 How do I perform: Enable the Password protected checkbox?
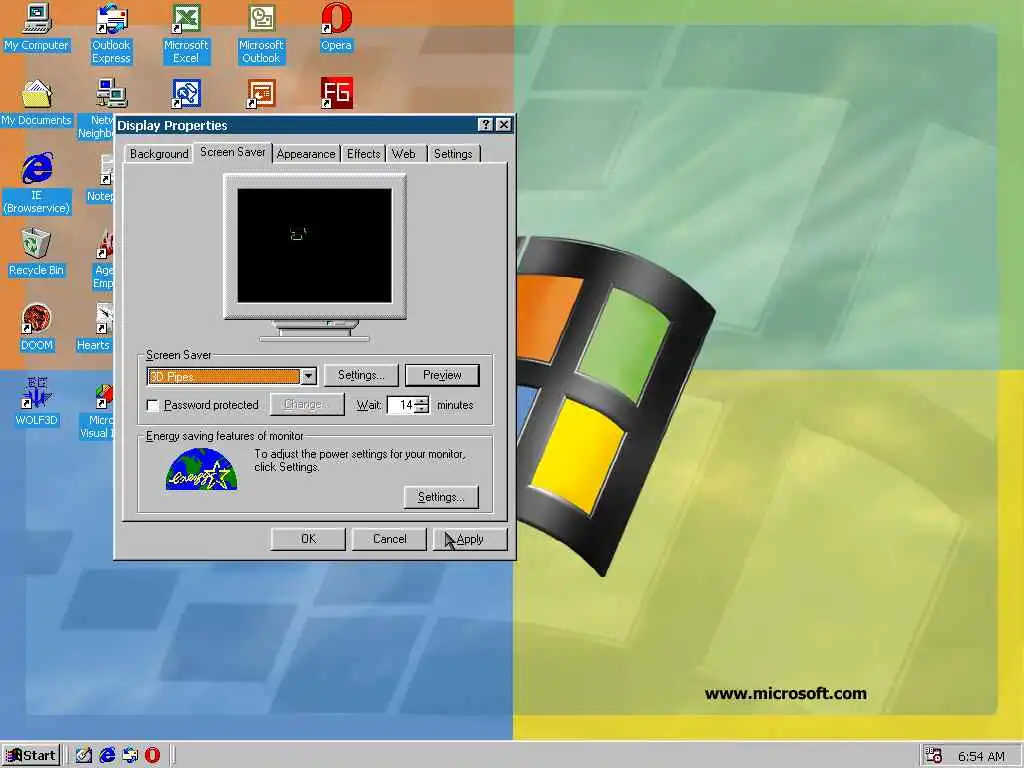[x=153, y=406]
